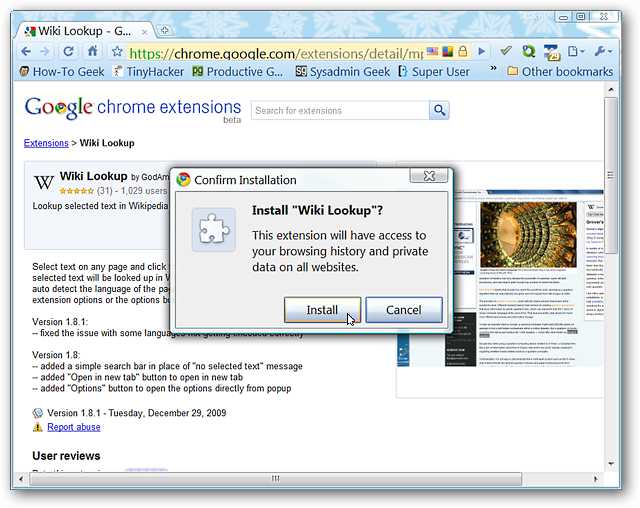Bookmark this page with the star icon
640x508 pixels.
117,51
